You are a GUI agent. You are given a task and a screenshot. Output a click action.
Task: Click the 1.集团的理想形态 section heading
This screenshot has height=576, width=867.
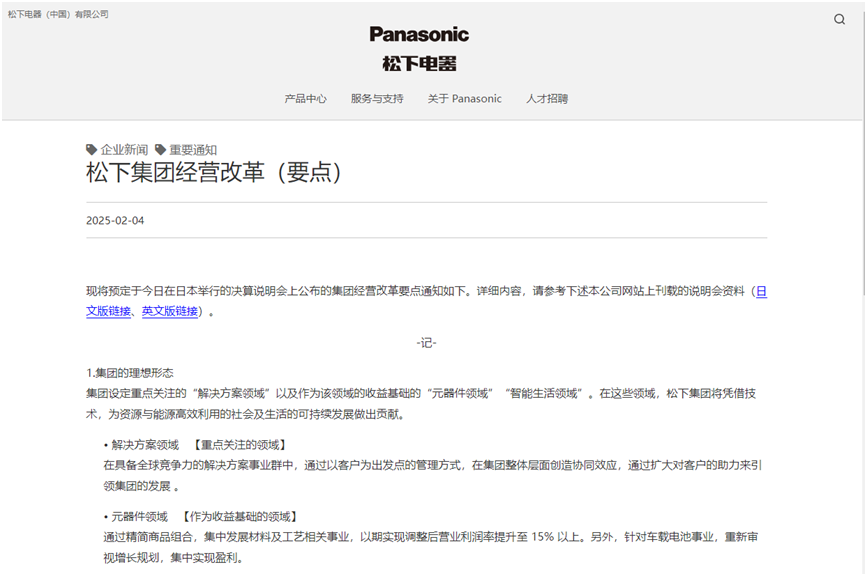tap(130, 373)
